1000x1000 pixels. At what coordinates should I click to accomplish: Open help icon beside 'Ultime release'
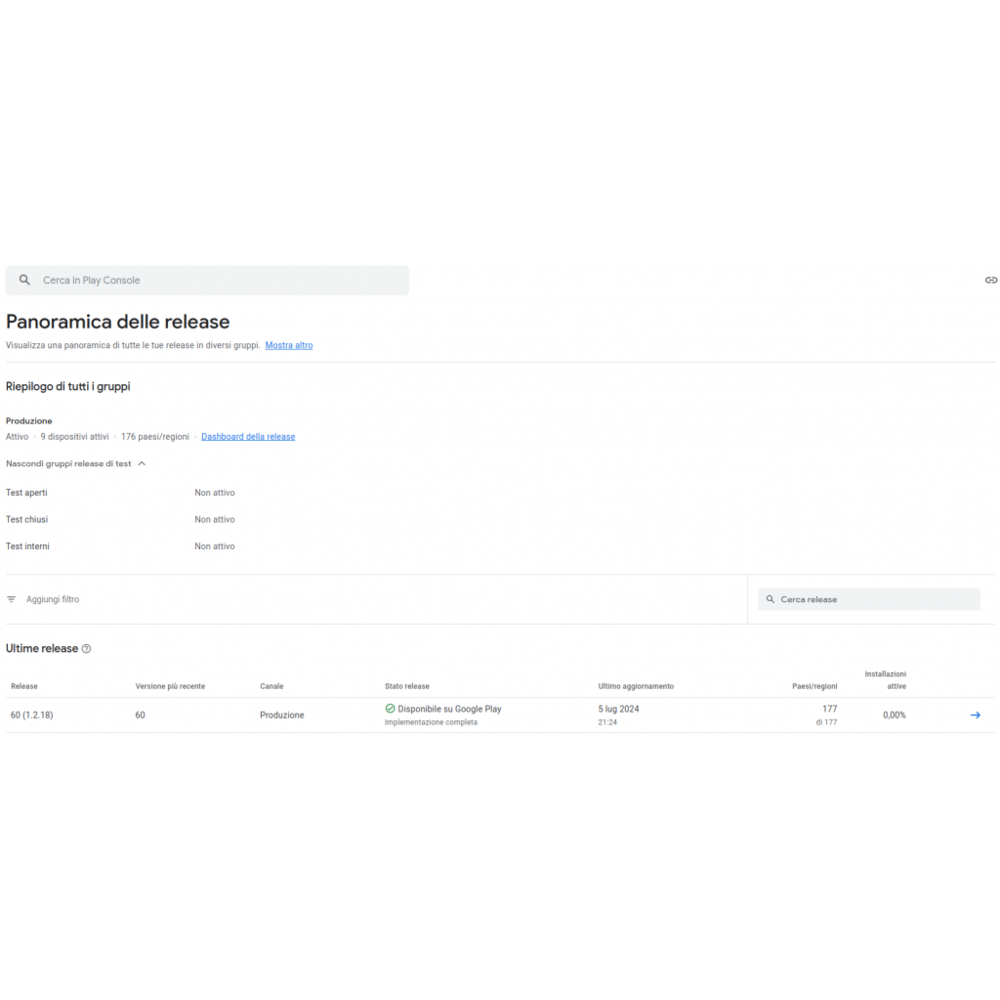click(x=87, y=649)
